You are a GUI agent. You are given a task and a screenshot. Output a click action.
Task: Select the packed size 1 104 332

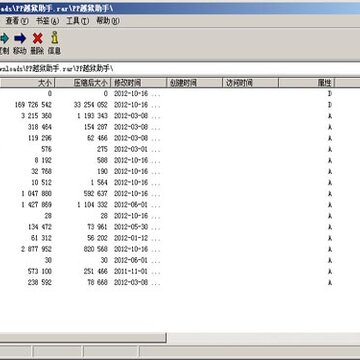pyautogui.click(x=92, y=205)
